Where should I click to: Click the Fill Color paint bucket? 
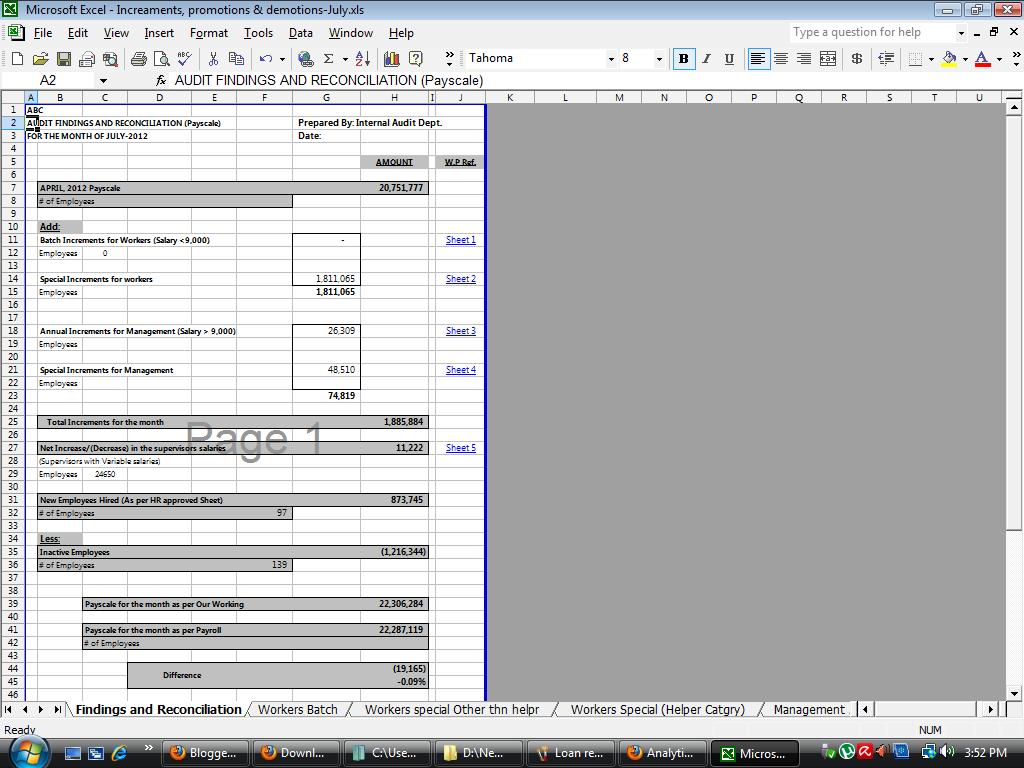click(950, 59)
